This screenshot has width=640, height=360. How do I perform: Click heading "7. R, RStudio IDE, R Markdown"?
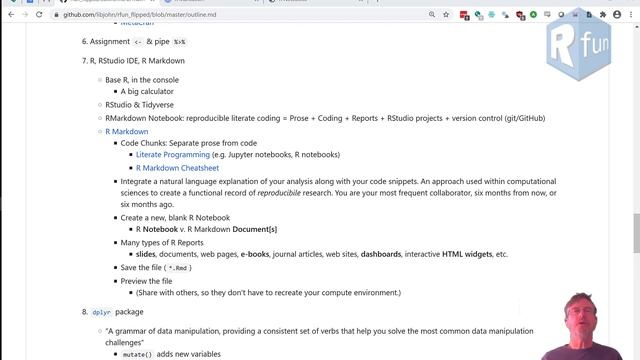pyautogui.click(x=133, y=61)
